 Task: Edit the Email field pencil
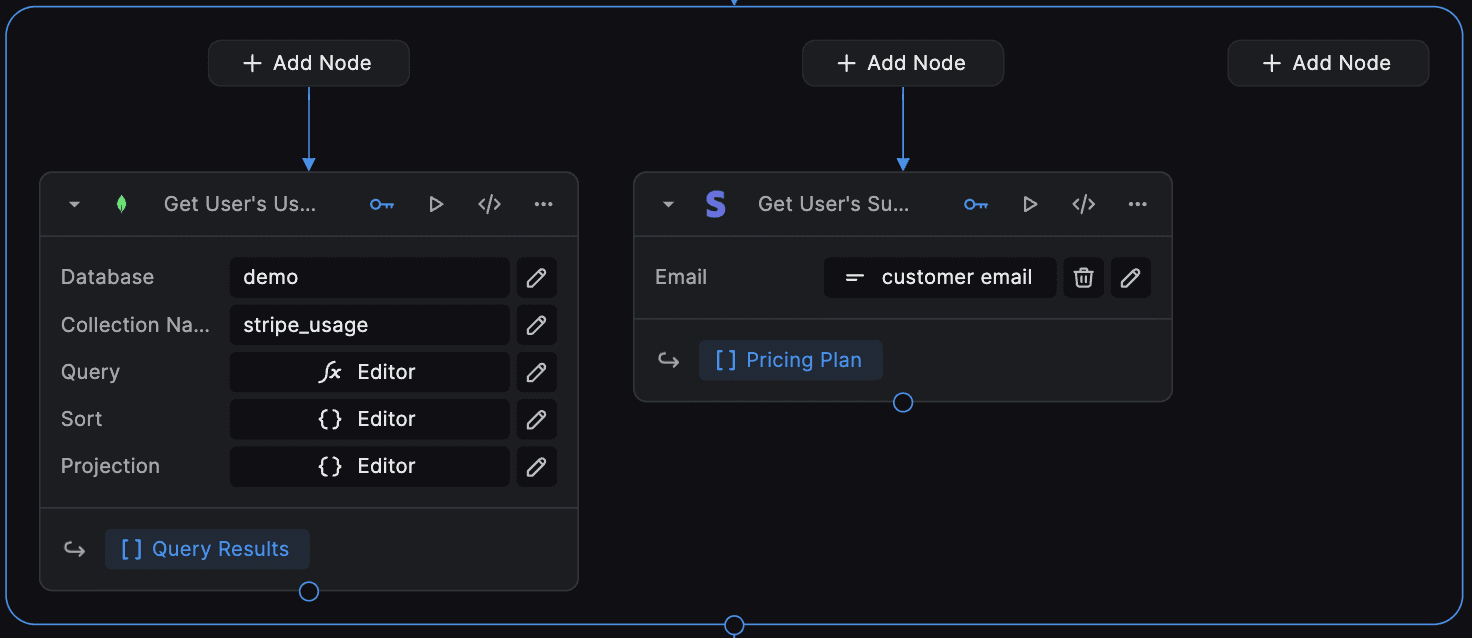click(x=1131, y=278)
